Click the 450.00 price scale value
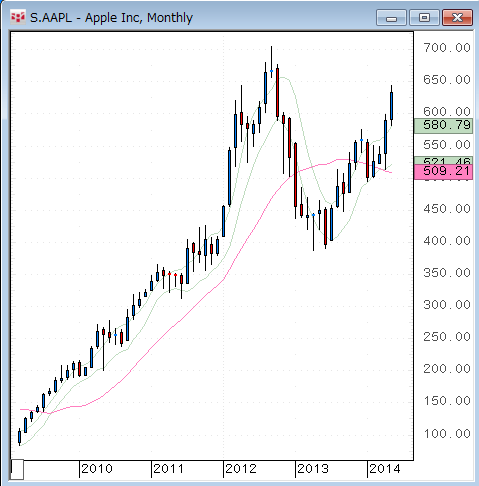 (447, 209)
